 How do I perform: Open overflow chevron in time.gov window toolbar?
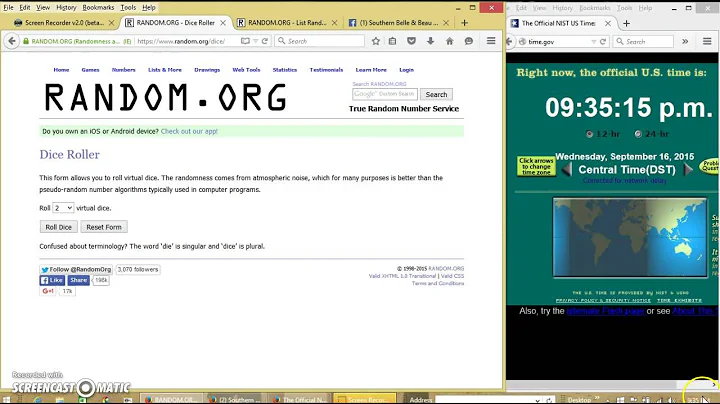pyautogui.click(x=685, y=41)
